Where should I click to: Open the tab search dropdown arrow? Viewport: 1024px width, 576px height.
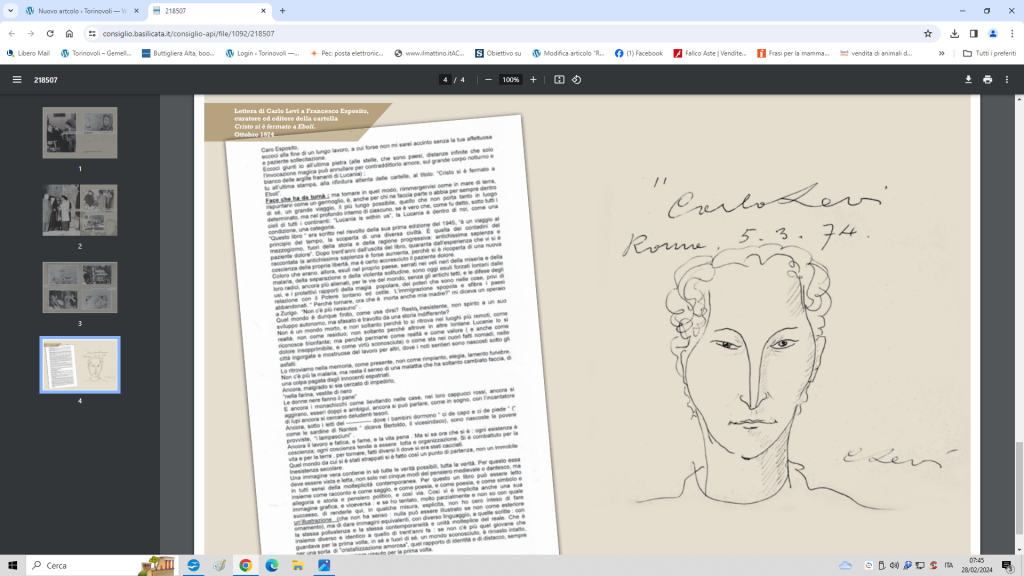tap(10, 10)
